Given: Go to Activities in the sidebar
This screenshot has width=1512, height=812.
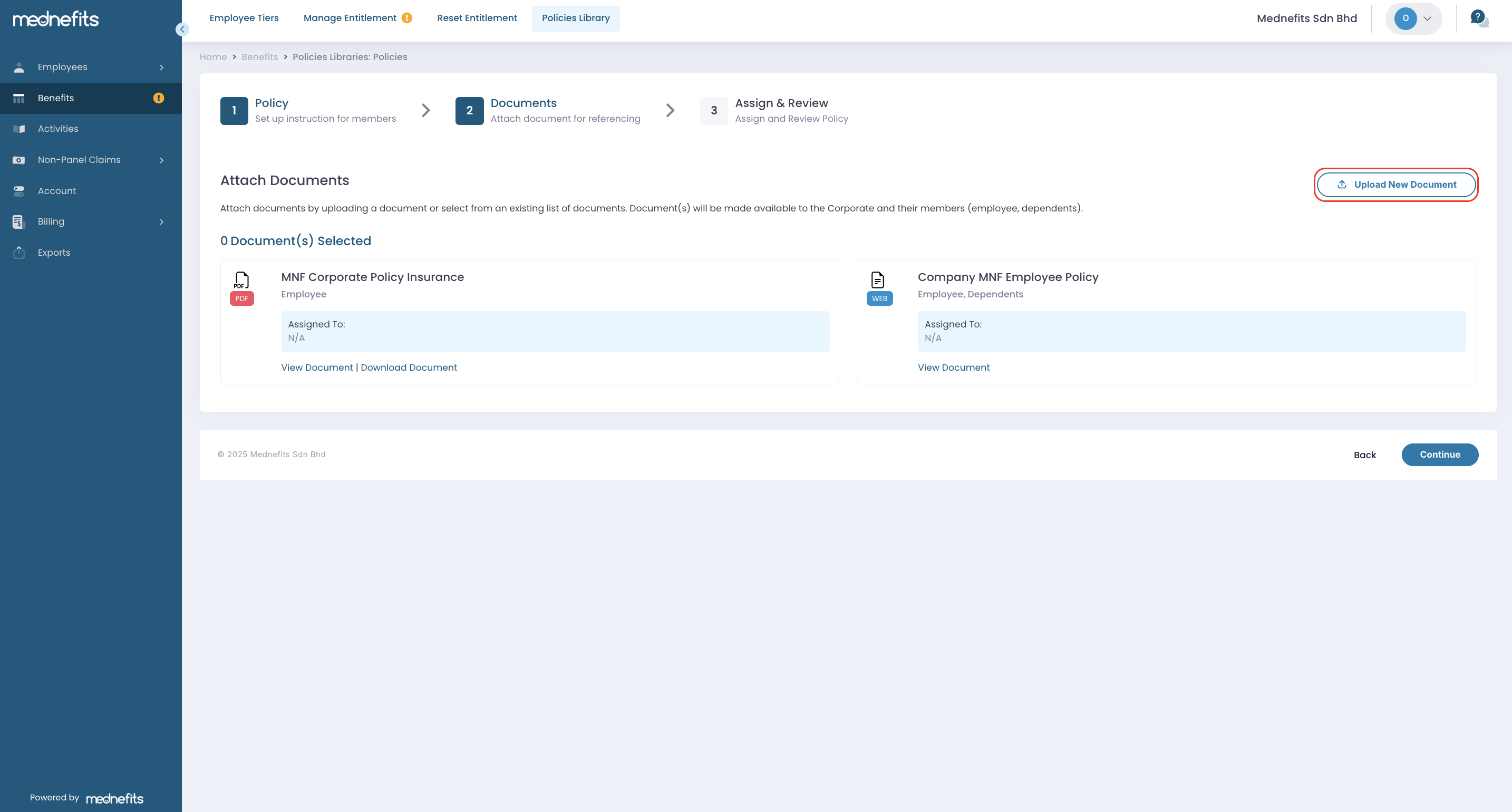Looking at the screenshot, I should coord(91,129).
